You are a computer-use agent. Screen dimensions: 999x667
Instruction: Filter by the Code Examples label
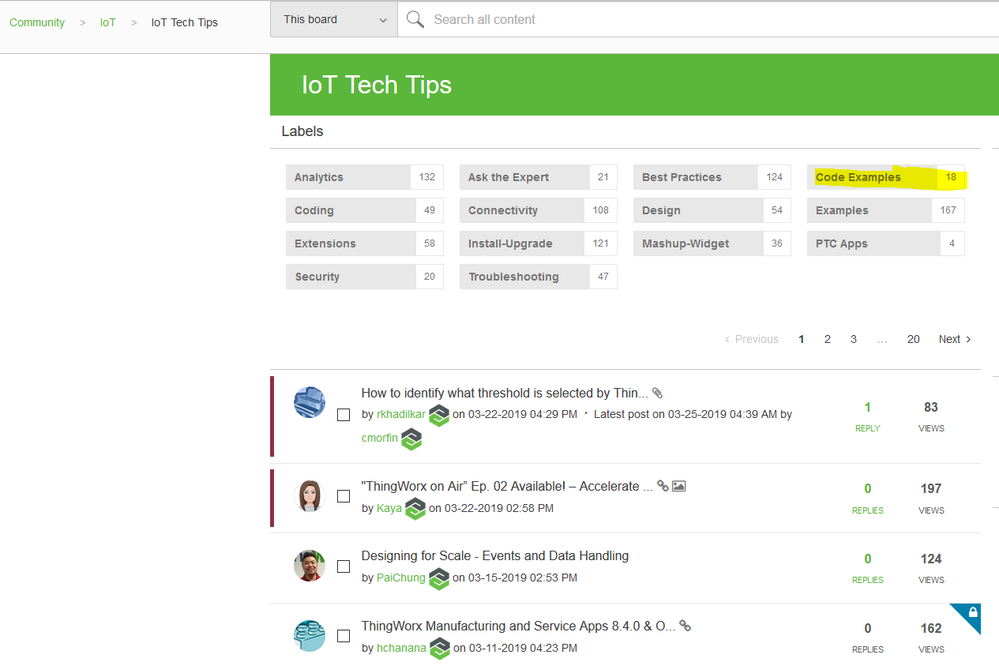click(886, 177)
